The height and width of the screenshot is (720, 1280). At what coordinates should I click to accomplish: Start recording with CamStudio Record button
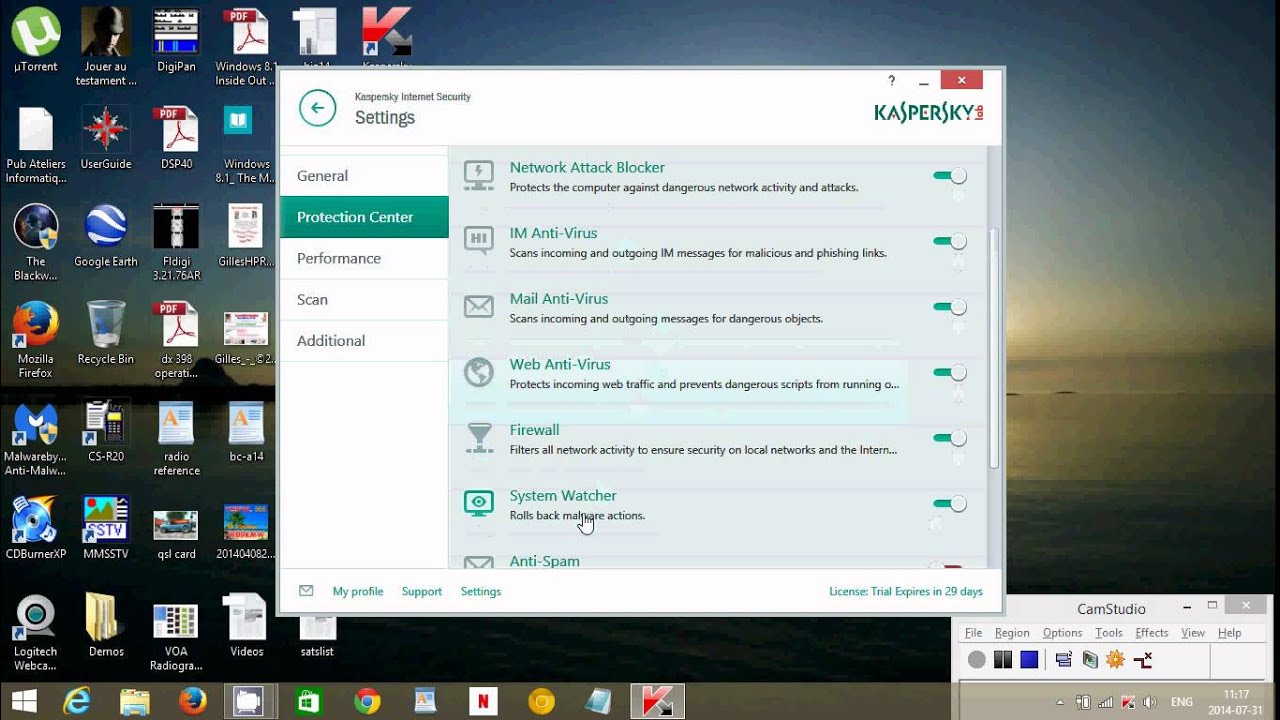coord(977,660)
